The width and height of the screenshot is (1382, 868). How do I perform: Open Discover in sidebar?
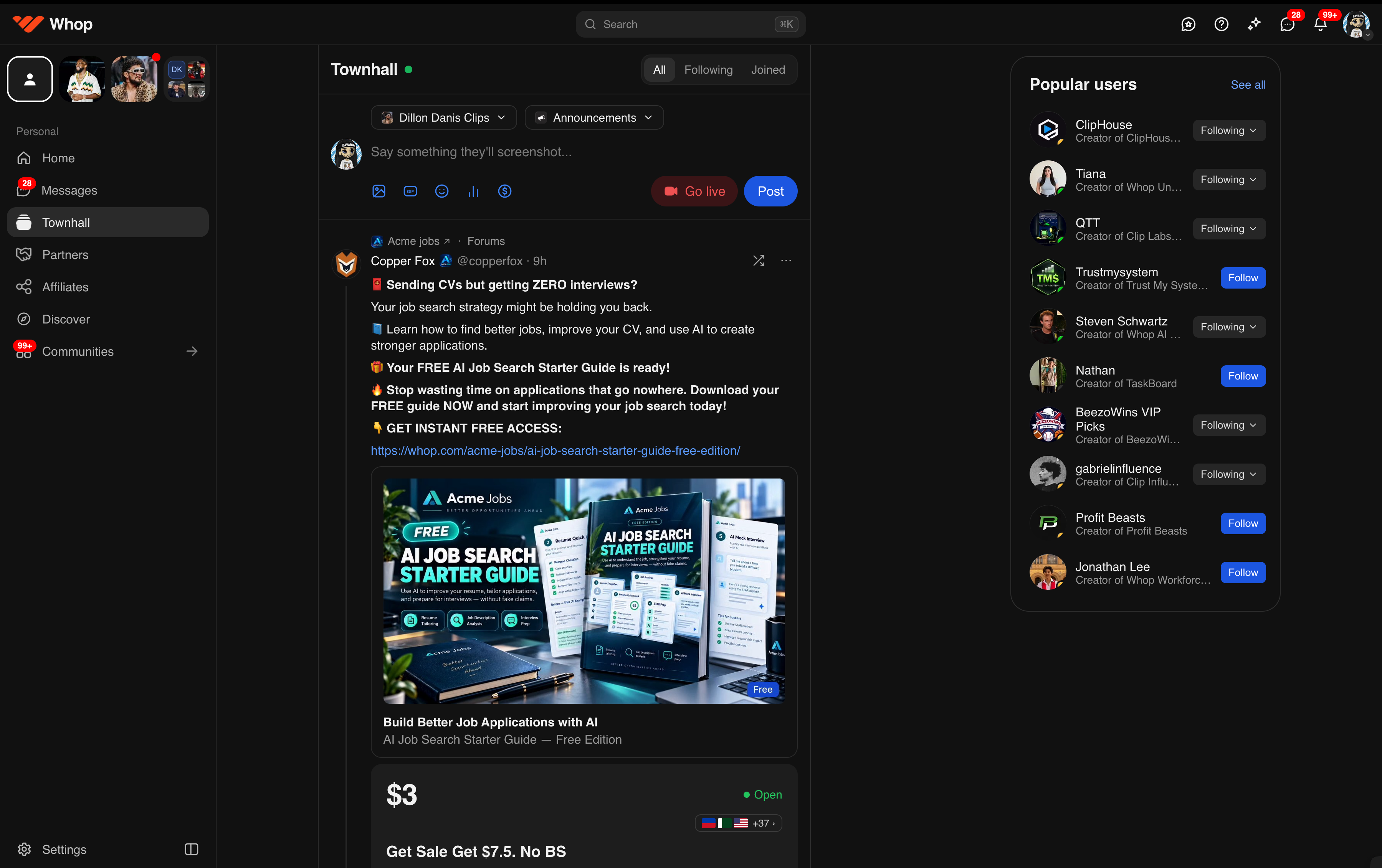(x=108, y=319)
